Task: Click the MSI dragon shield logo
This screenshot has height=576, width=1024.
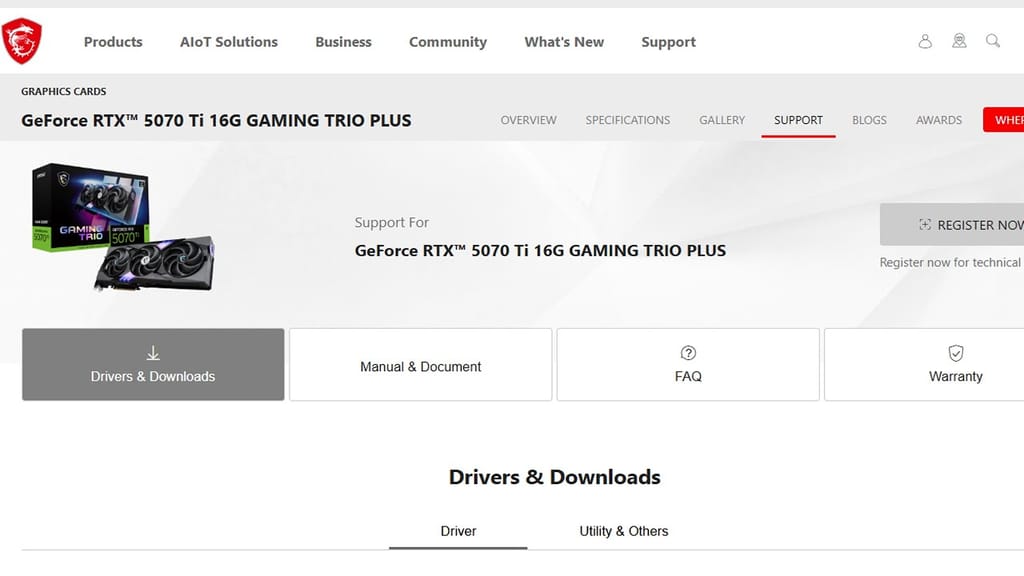Action: point(22,41)
